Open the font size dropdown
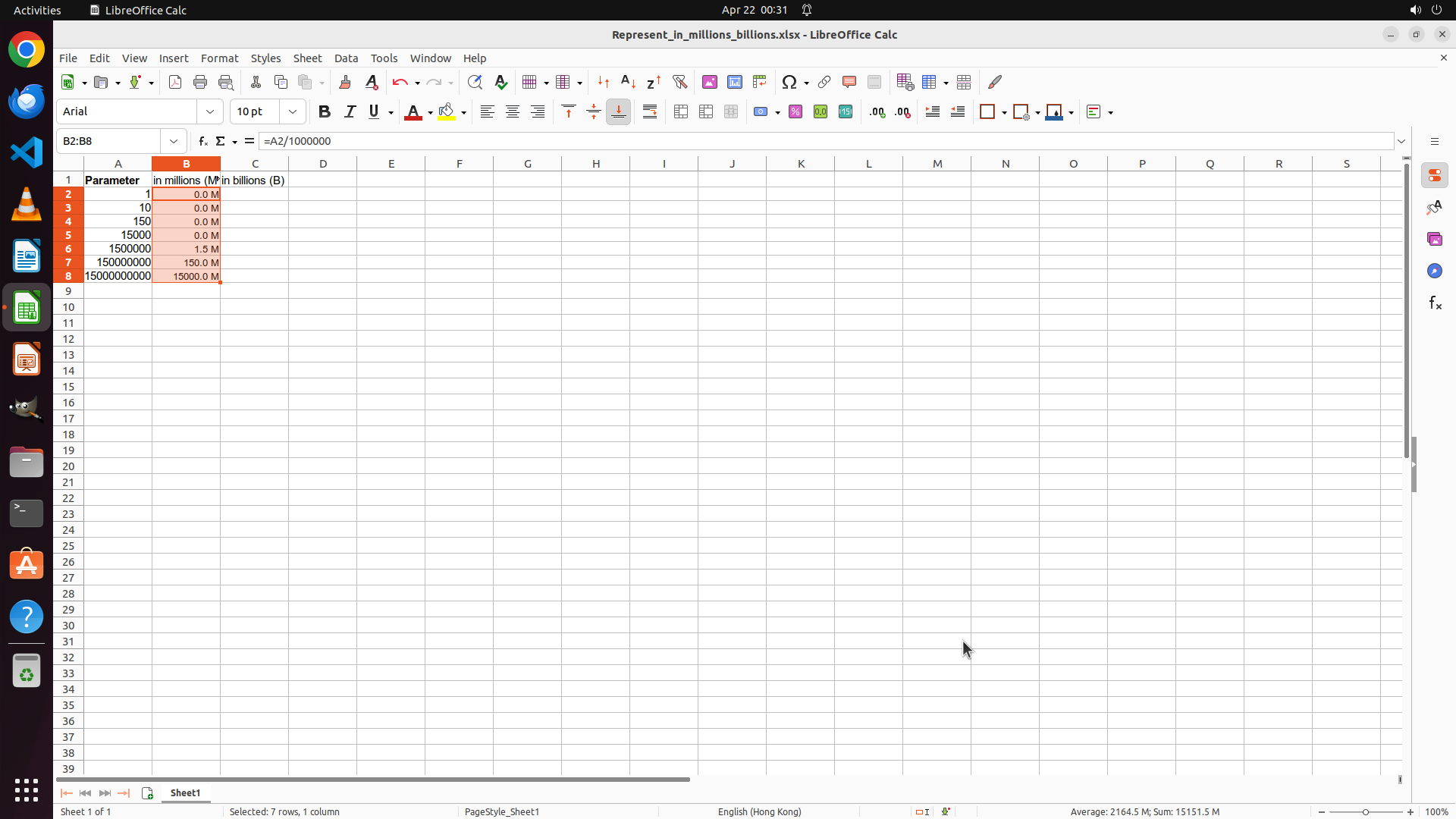 click(293, 112)
